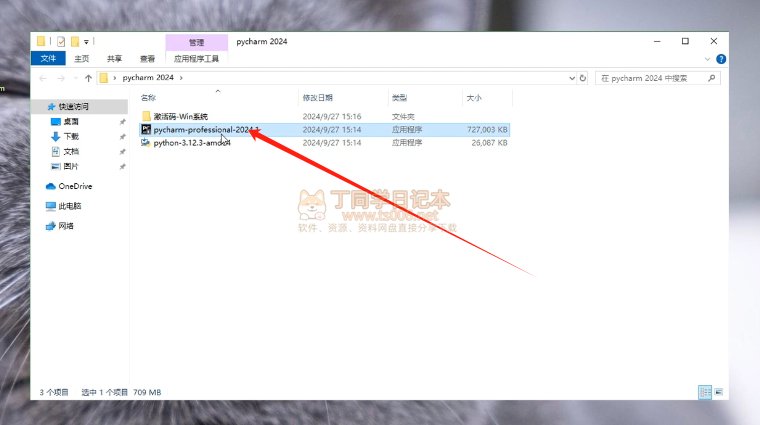760x425 pixels.
Task: Open the 应用程序工具 tab
Action: point(196,59)
